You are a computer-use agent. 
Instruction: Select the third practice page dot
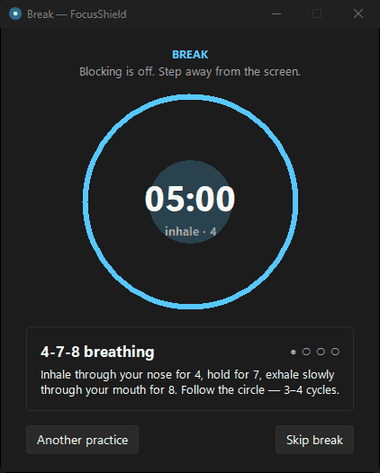point(321,352)
